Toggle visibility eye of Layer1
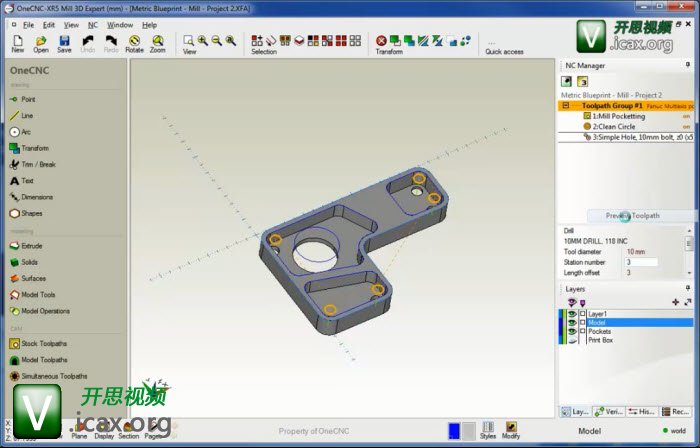 point(572,314)
